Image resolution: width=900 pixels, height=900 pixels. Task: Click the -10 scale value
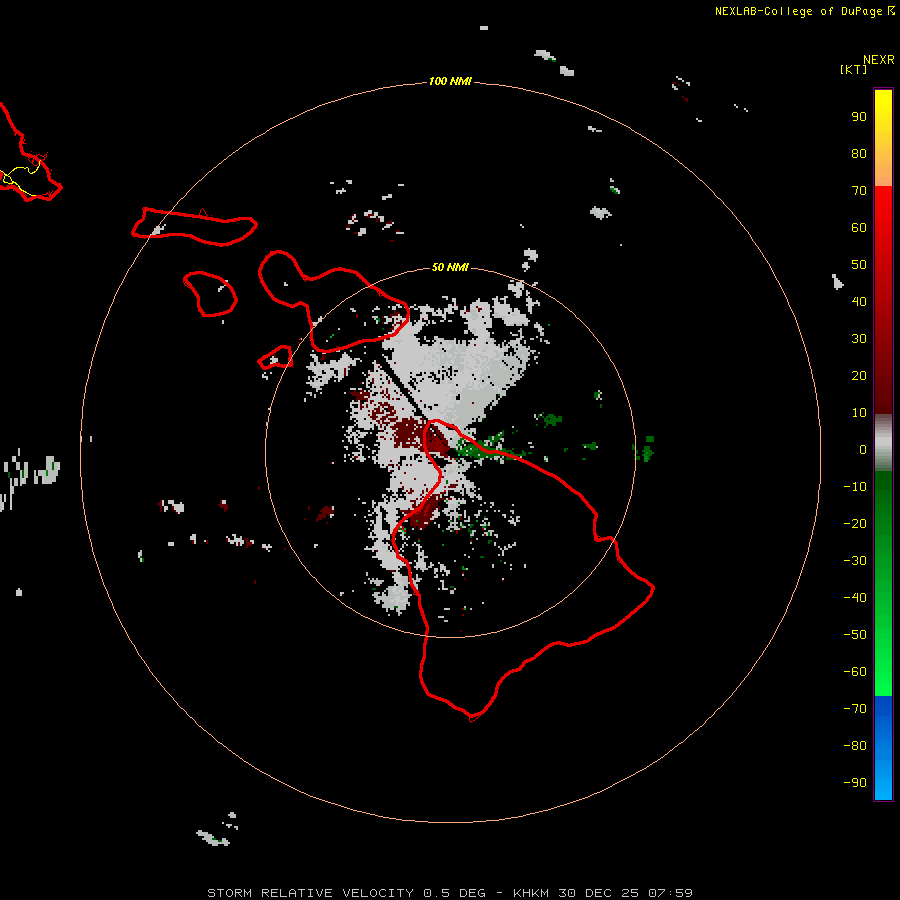coord(855,487)
